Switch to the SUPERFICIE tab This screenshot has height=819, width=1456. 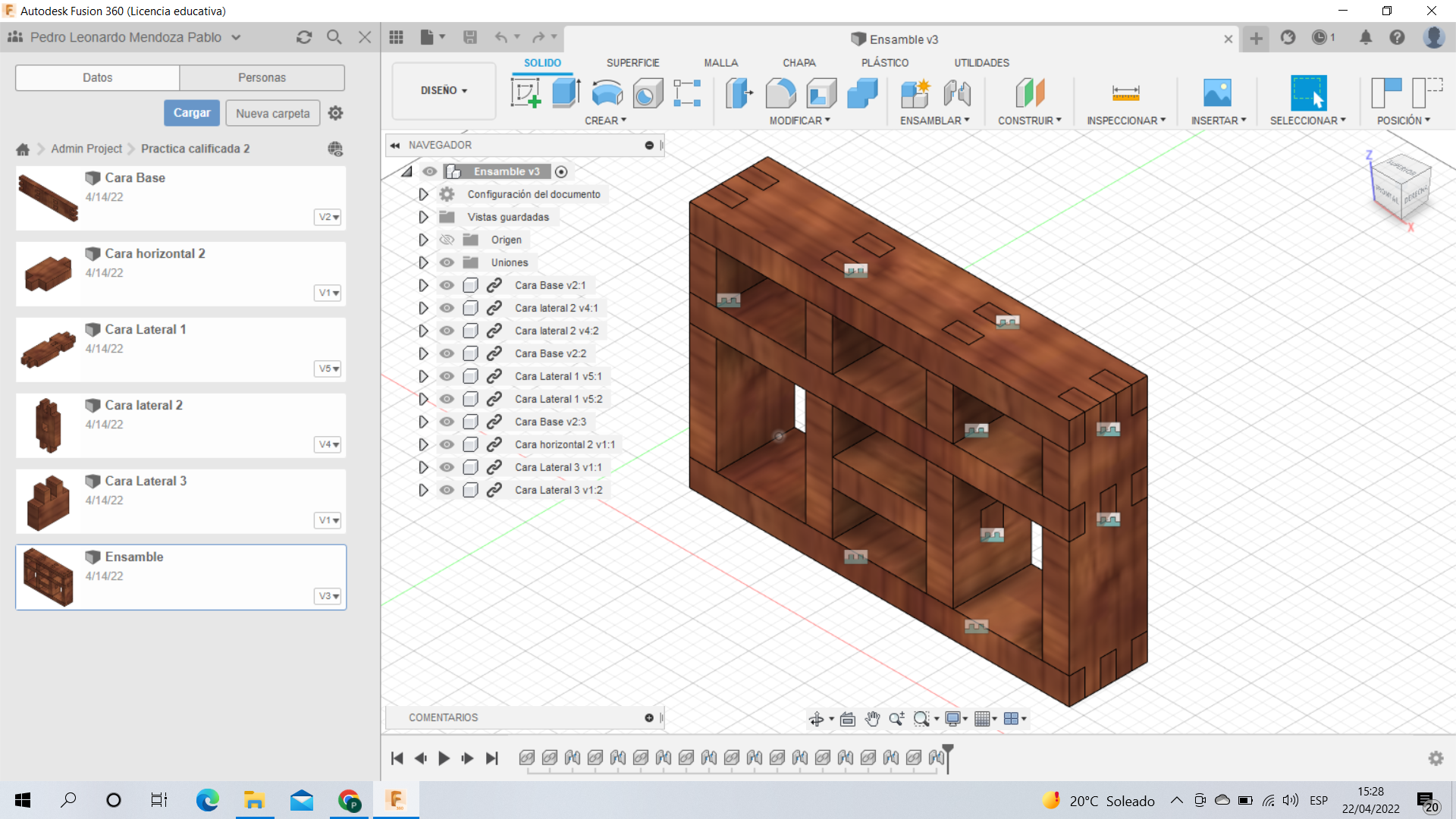[632, 63]
